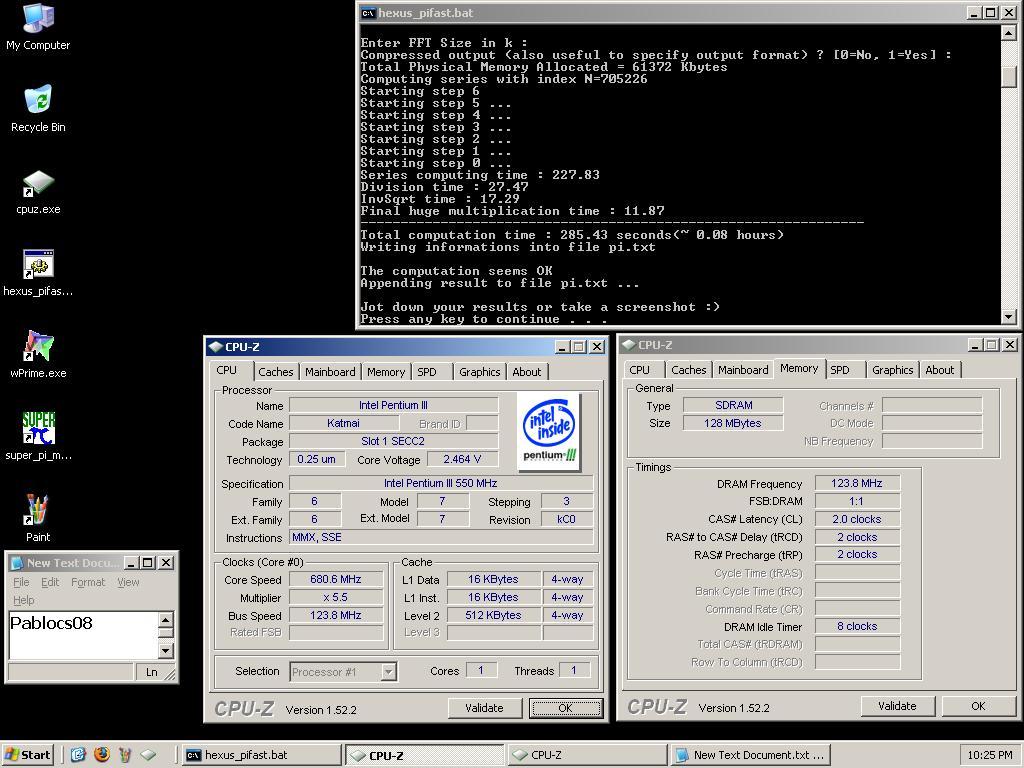Click the Notepad window title icon
Viewport: 1024px width, 768px height.
(x=18, y=563)
